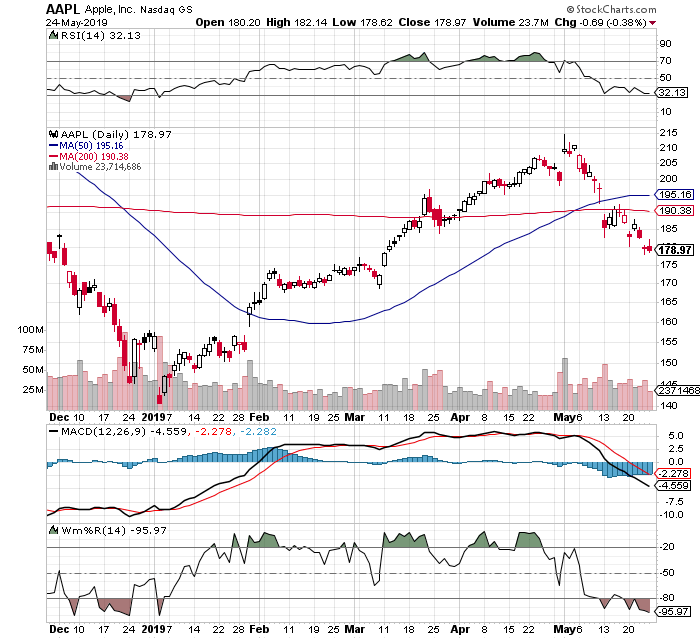
Task: Click the AAPL ticker symbol heading
Action: (63, 9)
